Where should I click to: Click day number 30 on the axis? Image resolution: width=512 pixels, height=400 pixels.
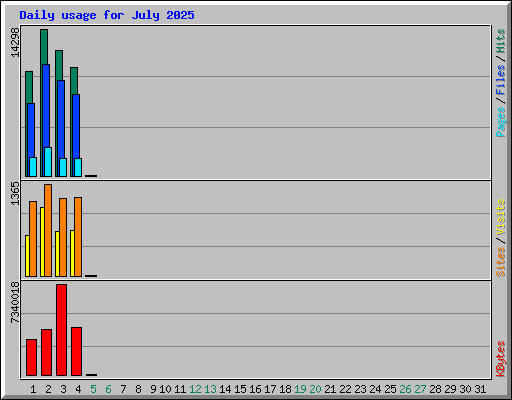click(465, 389)
